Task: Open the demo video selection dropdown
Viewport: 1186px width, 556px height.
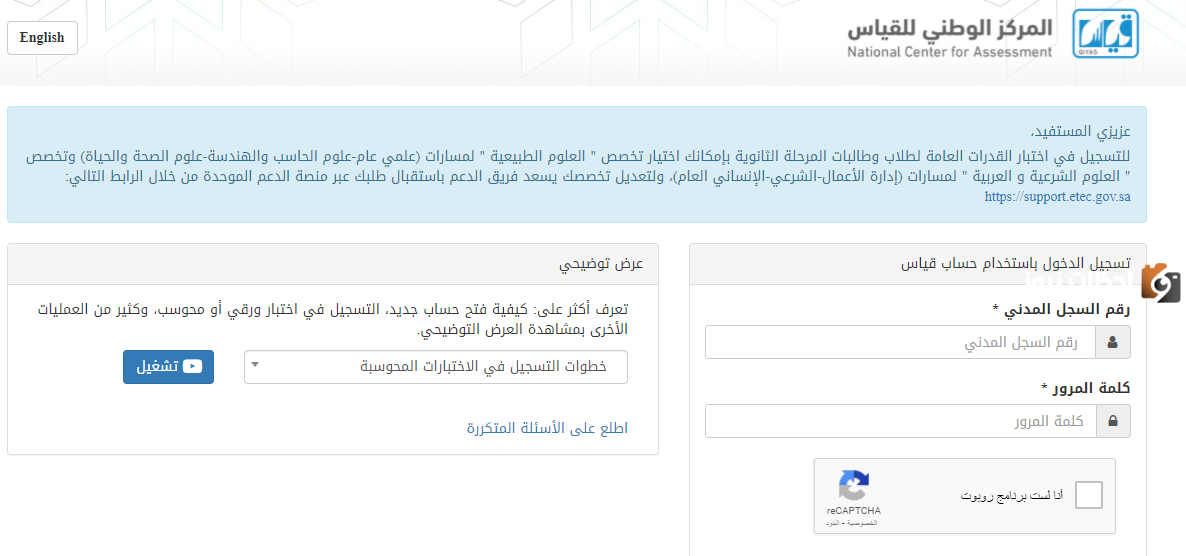Action: (x=436, y=367)
